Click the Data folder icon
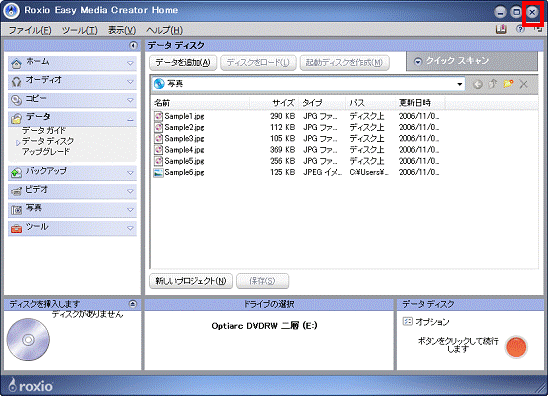Image resolution: width=548 pixels, height=396 pixels. point(16,119)
